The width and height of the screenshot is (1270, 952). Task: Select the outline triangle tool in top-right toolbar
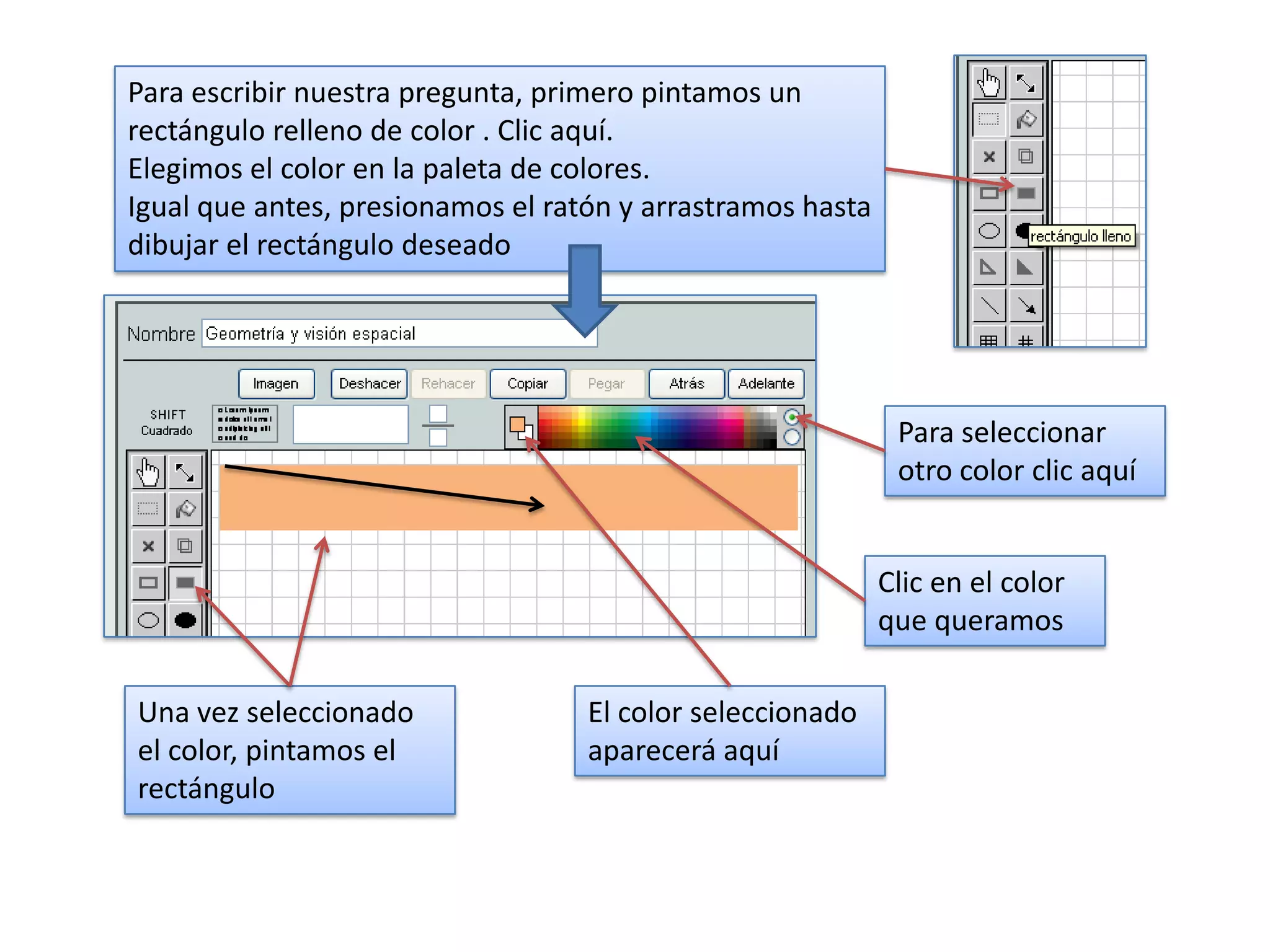[989, 268]
